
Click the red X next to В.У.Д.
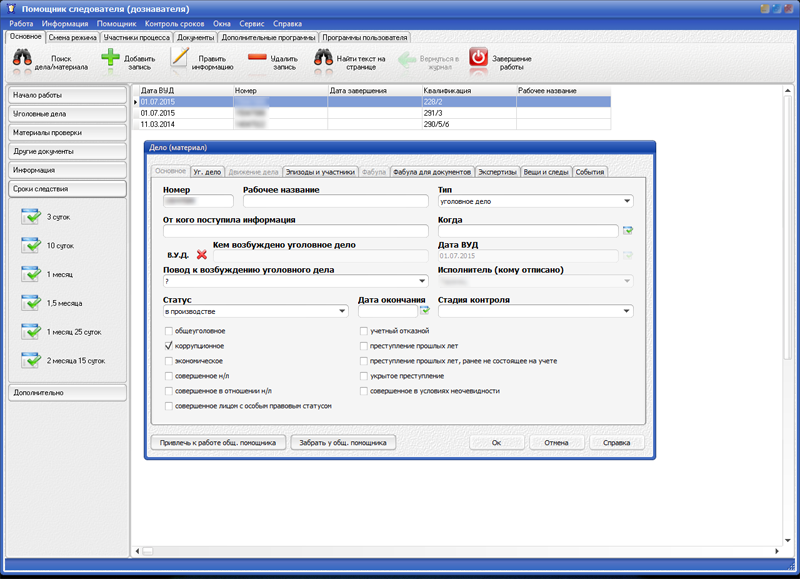coord(202,255)
